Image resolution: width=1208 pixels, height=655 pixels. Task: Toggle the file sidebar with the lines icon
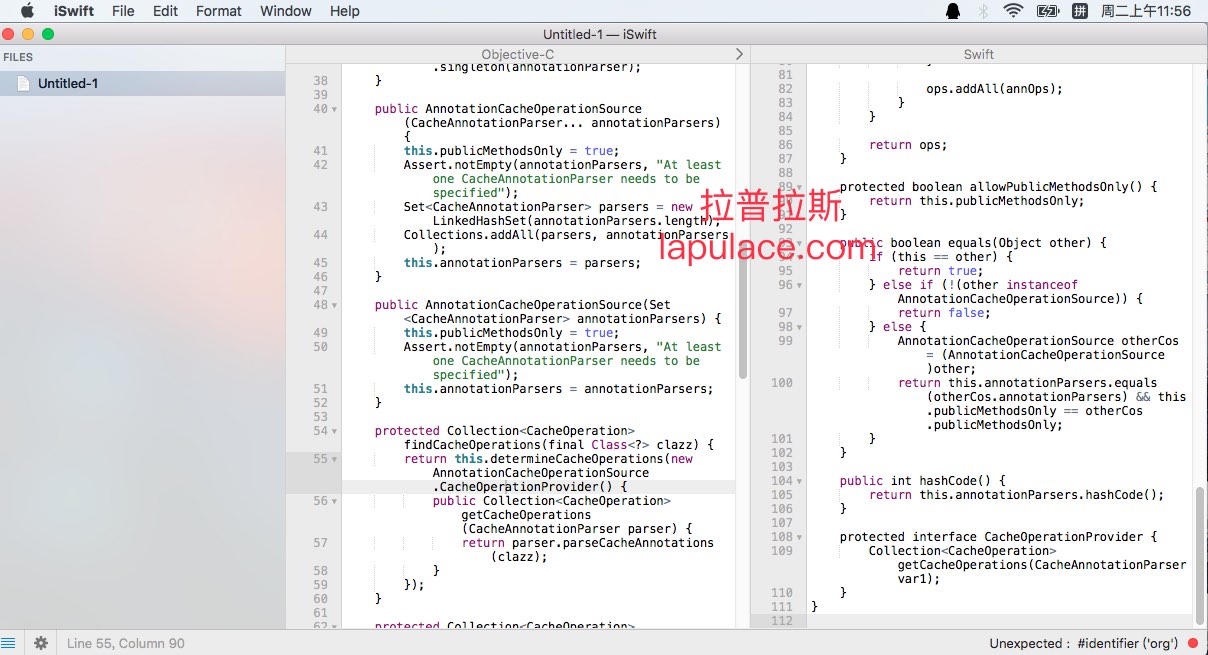click(x=9, y=643)
